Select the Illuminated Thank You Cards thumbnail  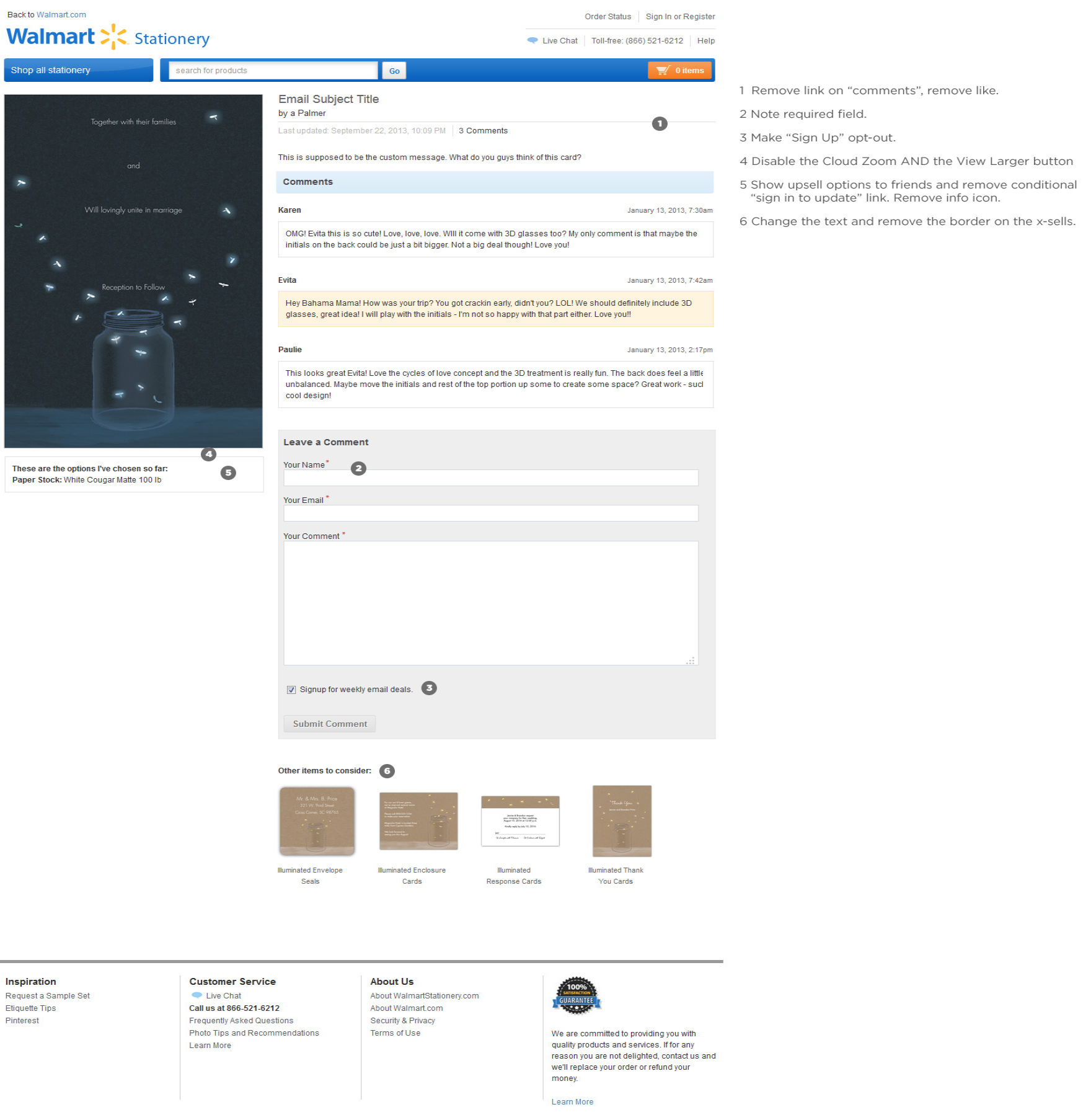point(622,821)
